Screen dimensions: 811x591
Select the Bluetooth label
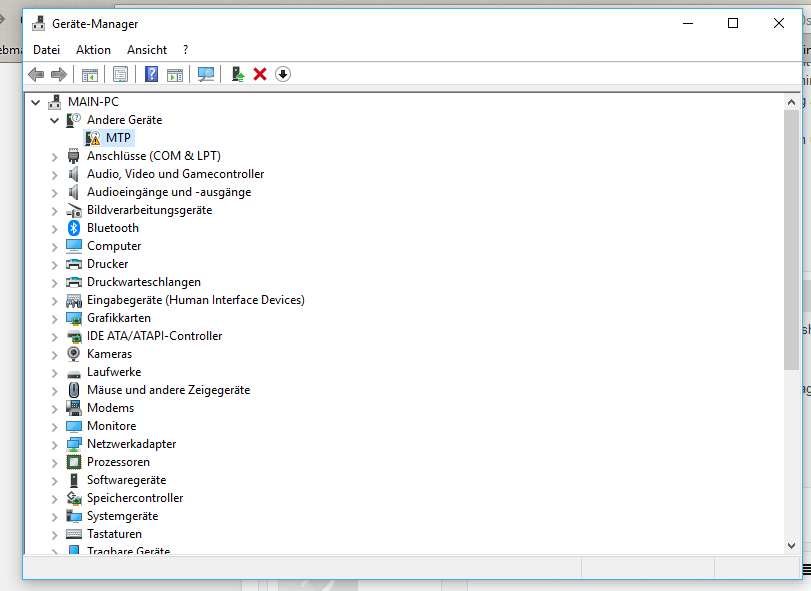point(113,228)
